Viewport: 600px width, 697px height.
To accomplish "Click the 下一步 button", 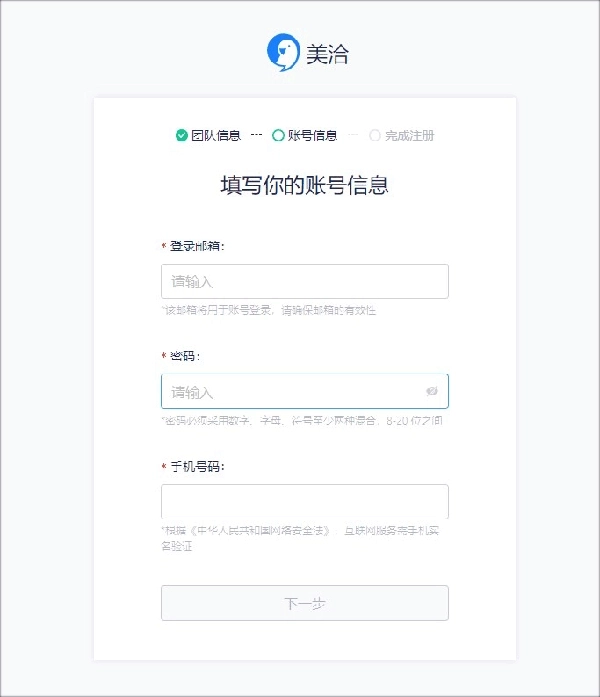I will [x=305, y=603].
